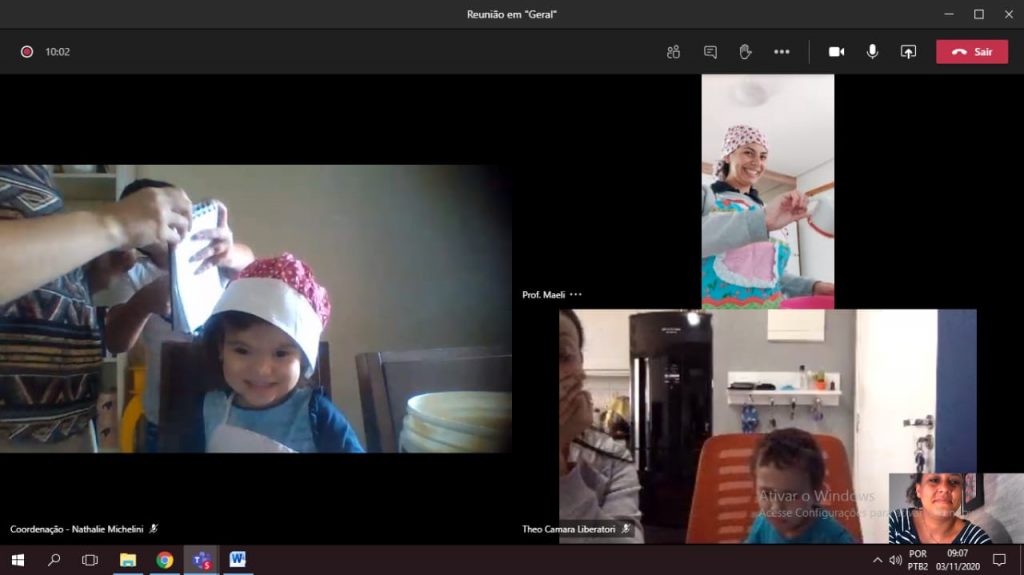Select Theo Camara Liberatori's video feed

click(x=767, y=425)
